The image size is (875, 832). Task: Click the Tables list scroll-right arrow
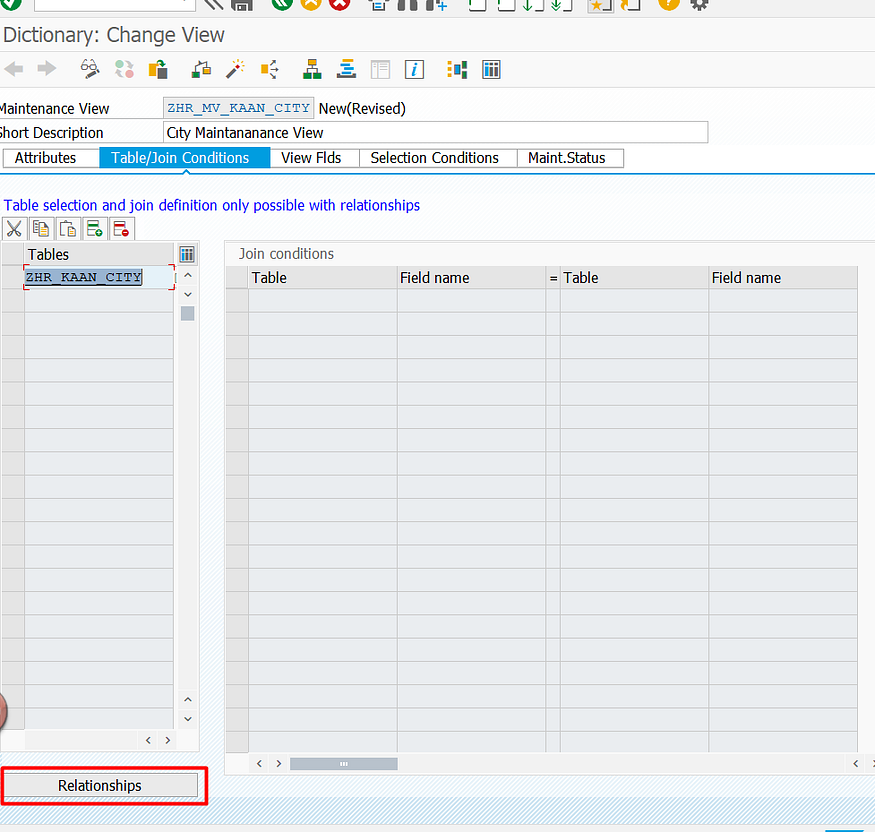point(168,740)
